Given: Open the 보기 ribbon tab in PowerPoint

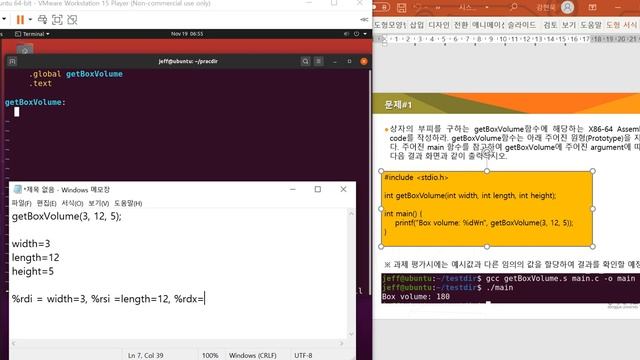Looking at the screenshot, I should click(569, 25).
